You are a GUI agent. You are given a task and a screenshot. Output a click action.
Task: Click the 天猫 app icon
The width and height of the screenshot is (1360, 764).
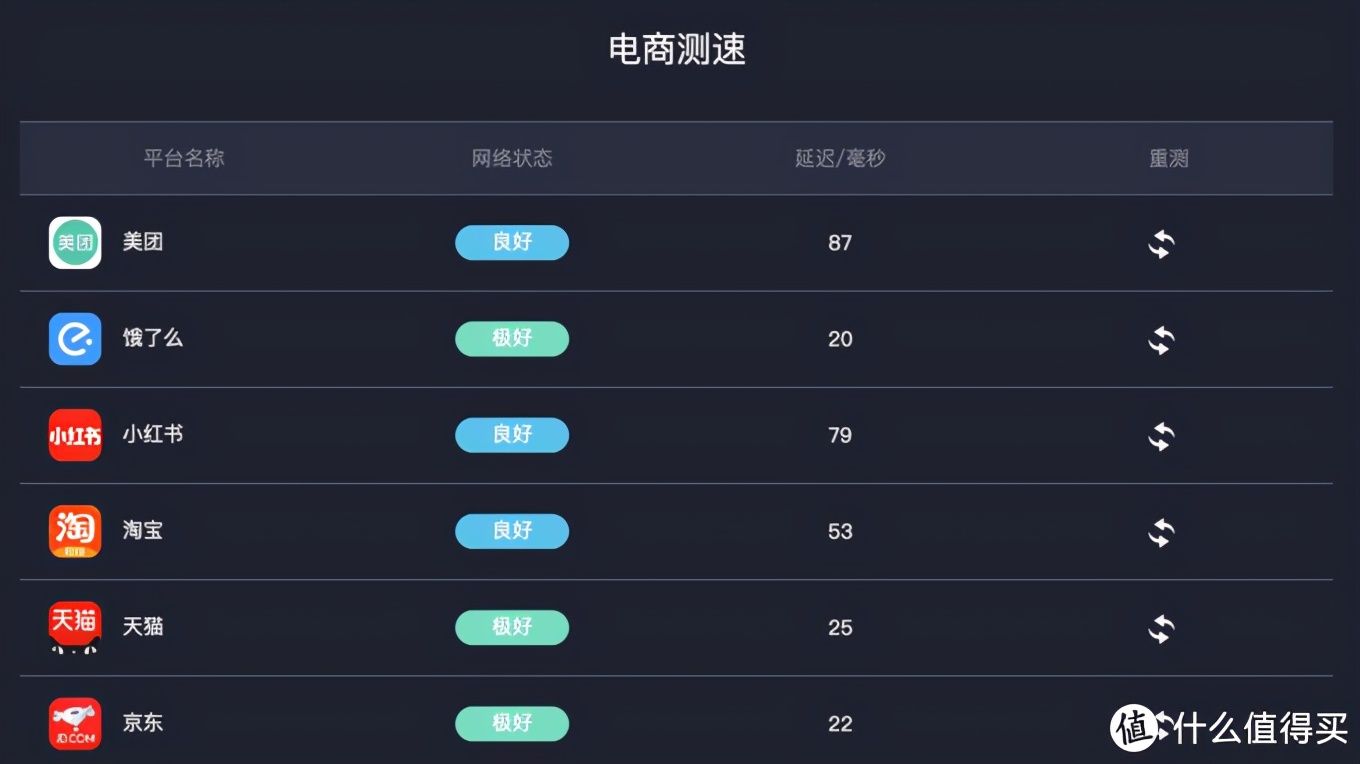coord(75,627)
